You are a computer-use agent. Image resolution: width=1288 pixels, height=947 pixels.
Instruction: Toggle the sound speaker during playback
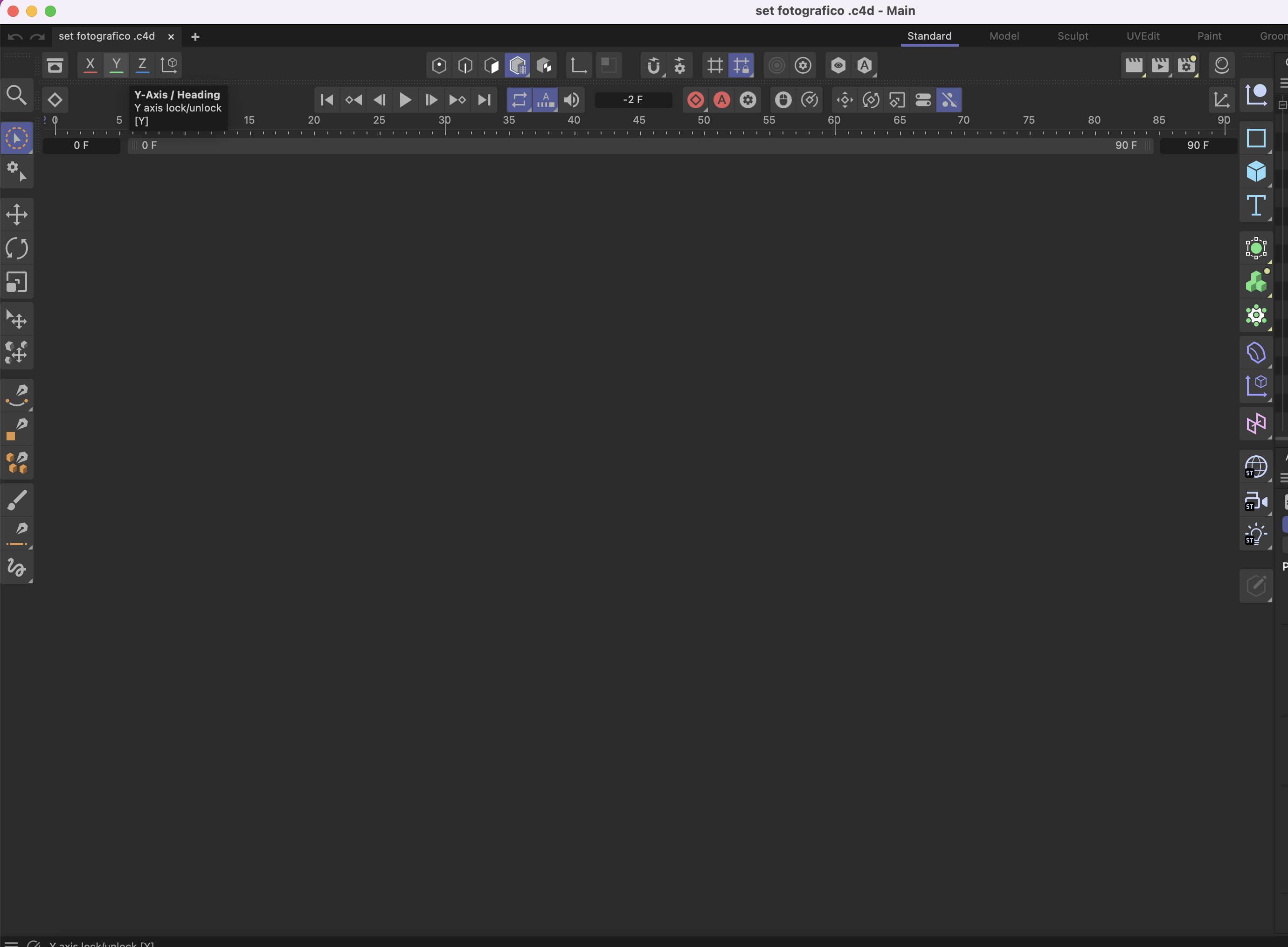[571, 100]
